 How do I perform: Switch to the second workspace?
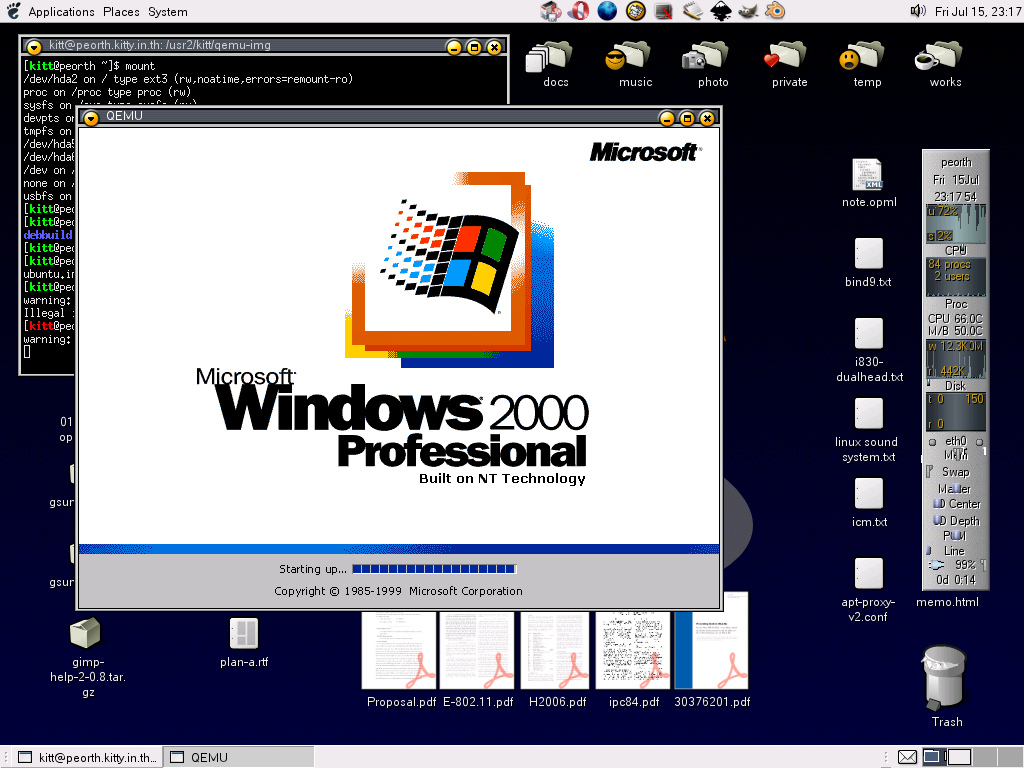point(959,757)
